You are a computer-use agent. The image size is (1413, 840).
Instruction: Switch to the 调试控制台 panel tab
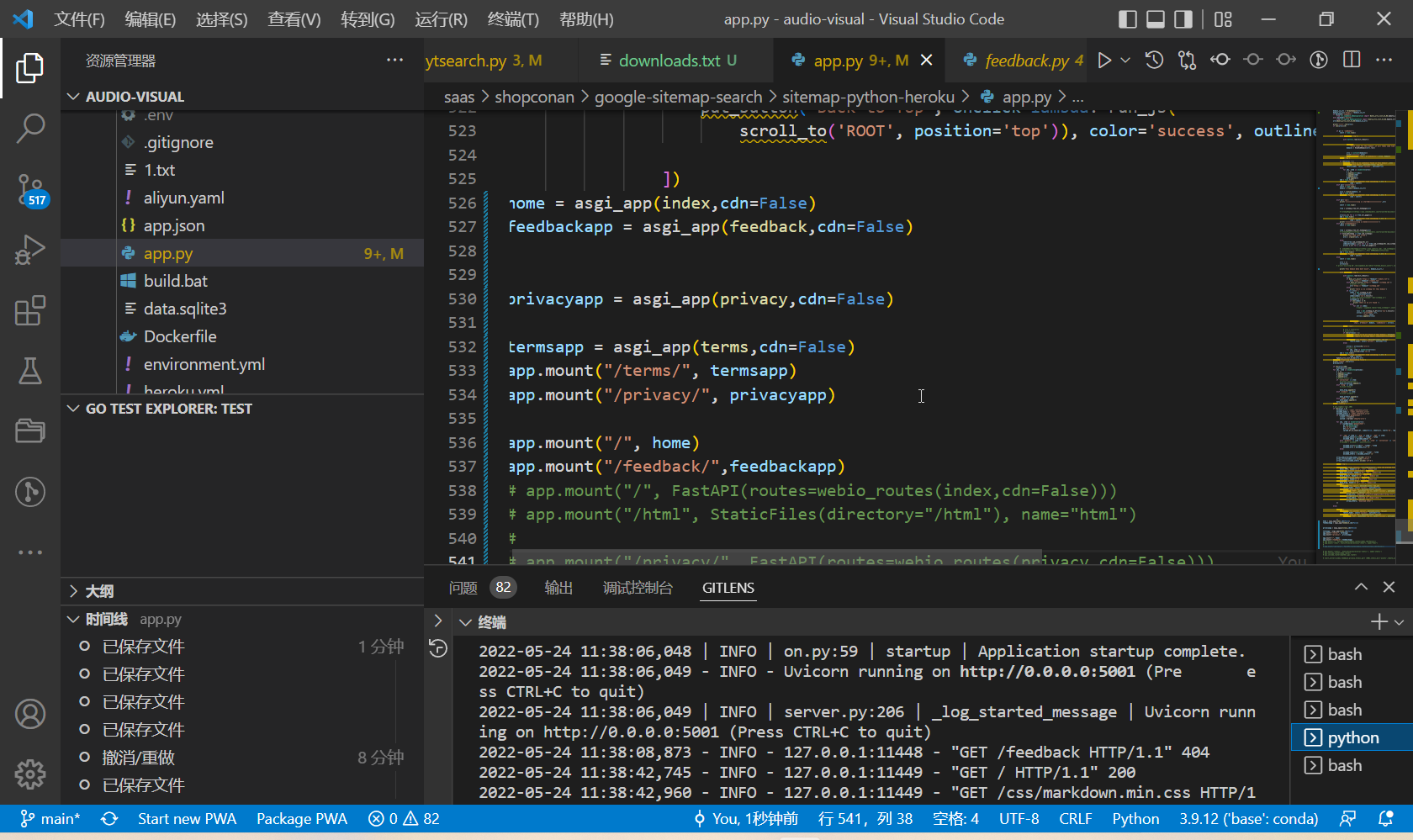(638, 588)
